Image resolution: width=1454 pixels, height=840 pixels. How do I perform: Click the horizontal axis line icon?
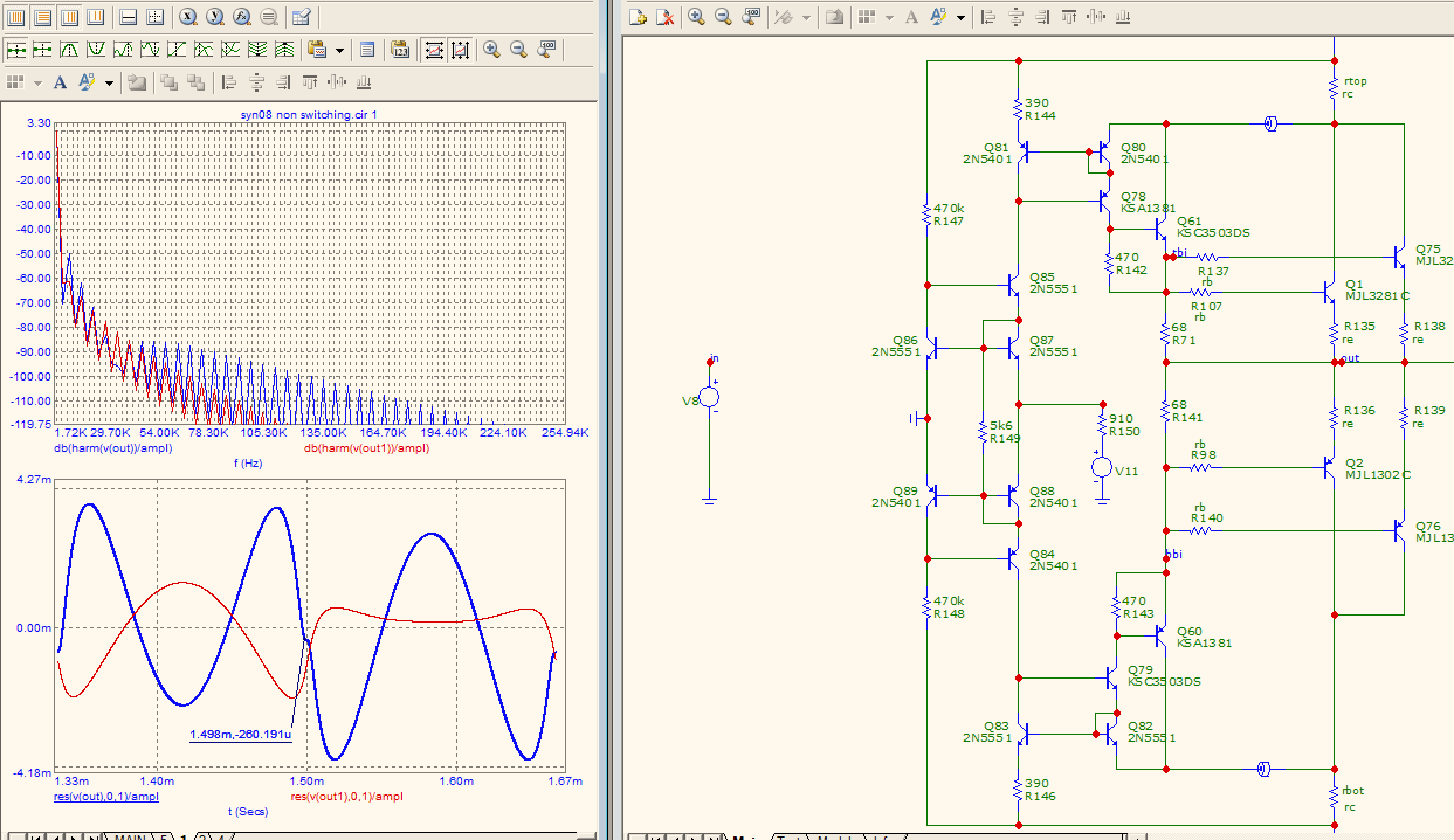pyautogui.click(x=128, y=17)
